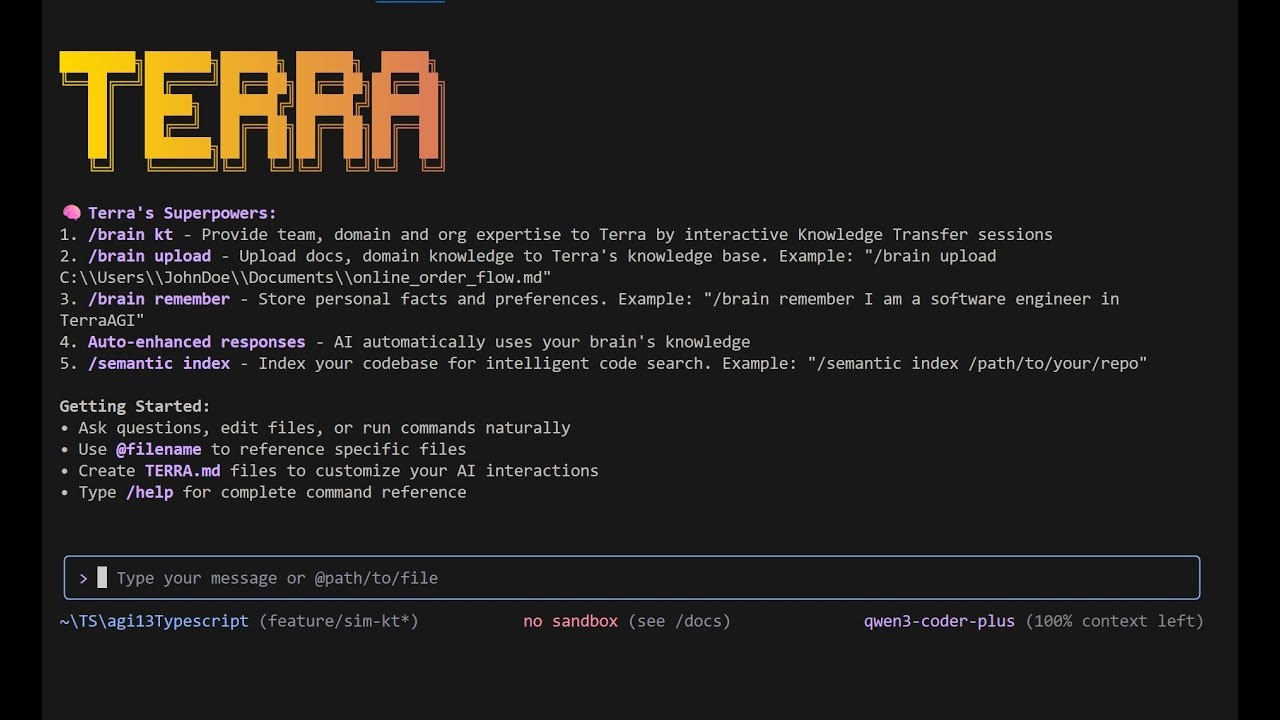The width and height of the screenshot is (1280, 720).
Task: Select the /brain kt command
Action: point(131,234)
